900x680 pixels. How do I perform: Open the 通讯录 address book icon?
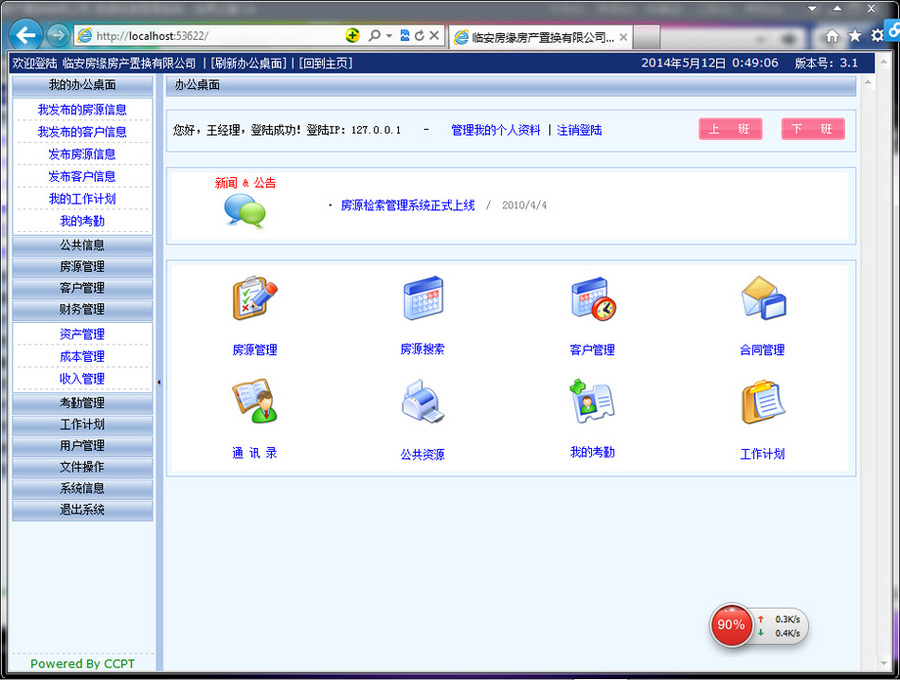click(255, 401)
